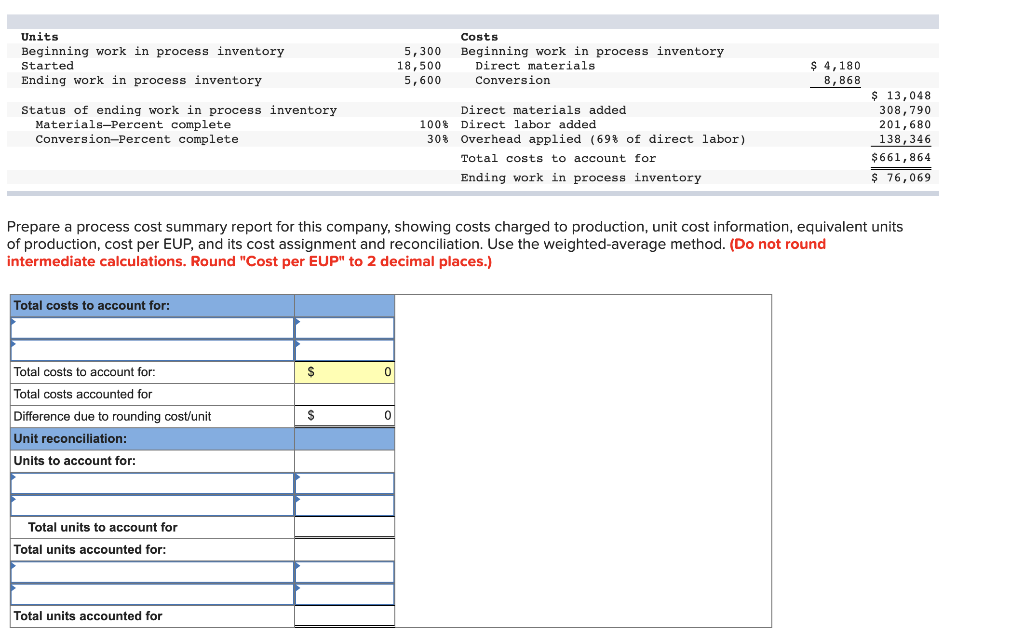Expand the first units amount dropdown

pos(344,483)
